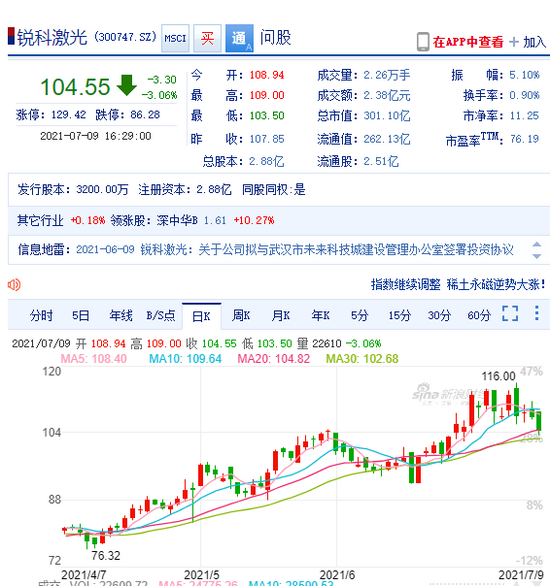Screen dimensions: 550x586
Task: Switch to B/S点 chart tab
Action: tap(160, 315)
